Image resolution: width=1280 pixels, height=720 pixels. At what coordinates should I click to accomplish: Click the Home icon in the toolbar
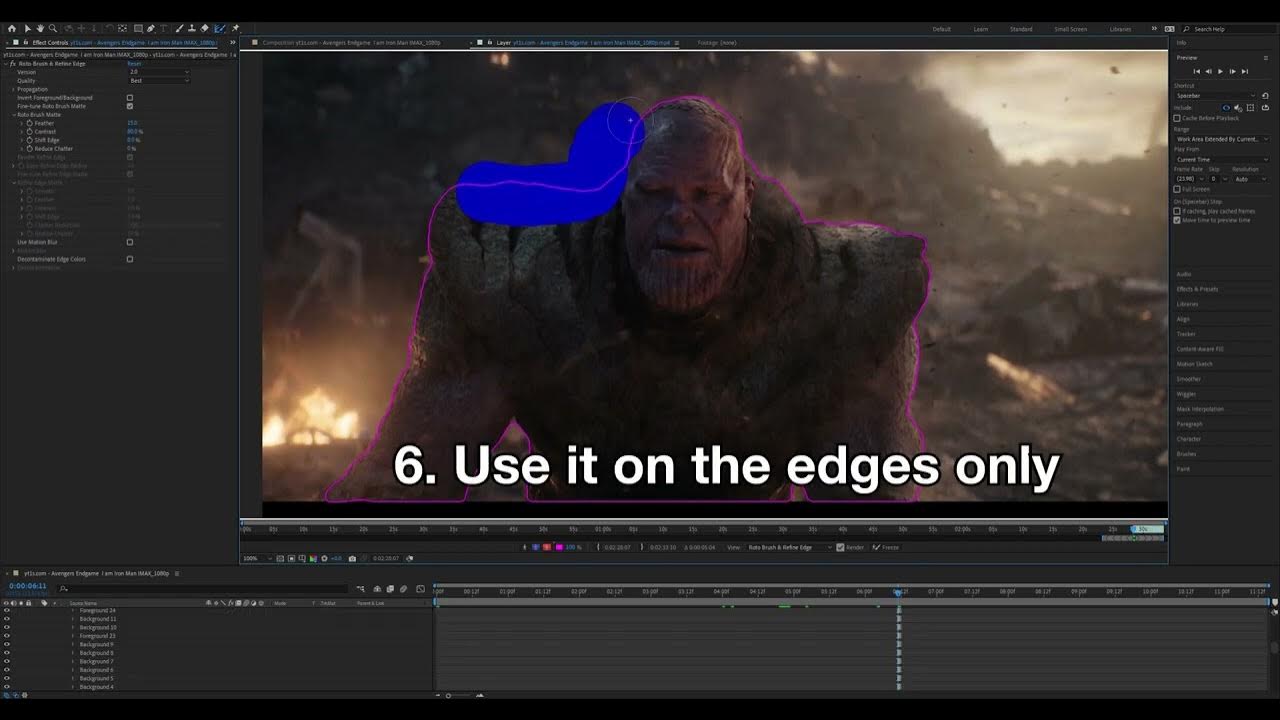click(12, 29)
